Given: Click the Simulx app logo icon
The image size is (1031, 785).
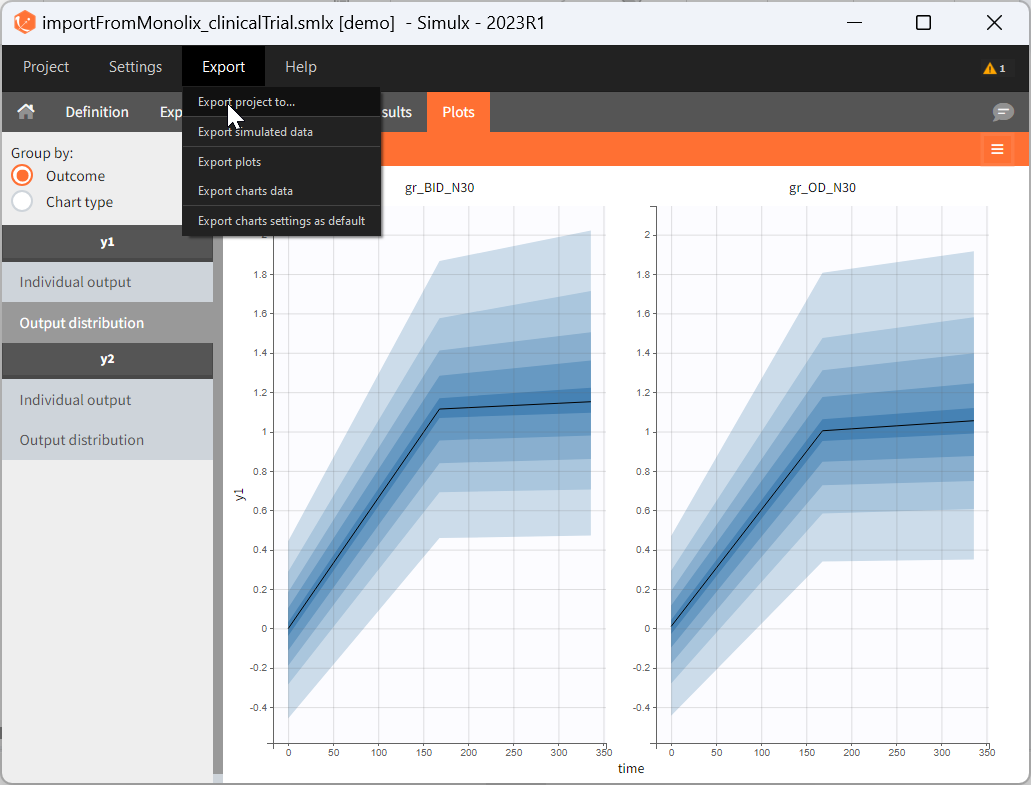Looking at the screenshot, I should tap(24, 22).
